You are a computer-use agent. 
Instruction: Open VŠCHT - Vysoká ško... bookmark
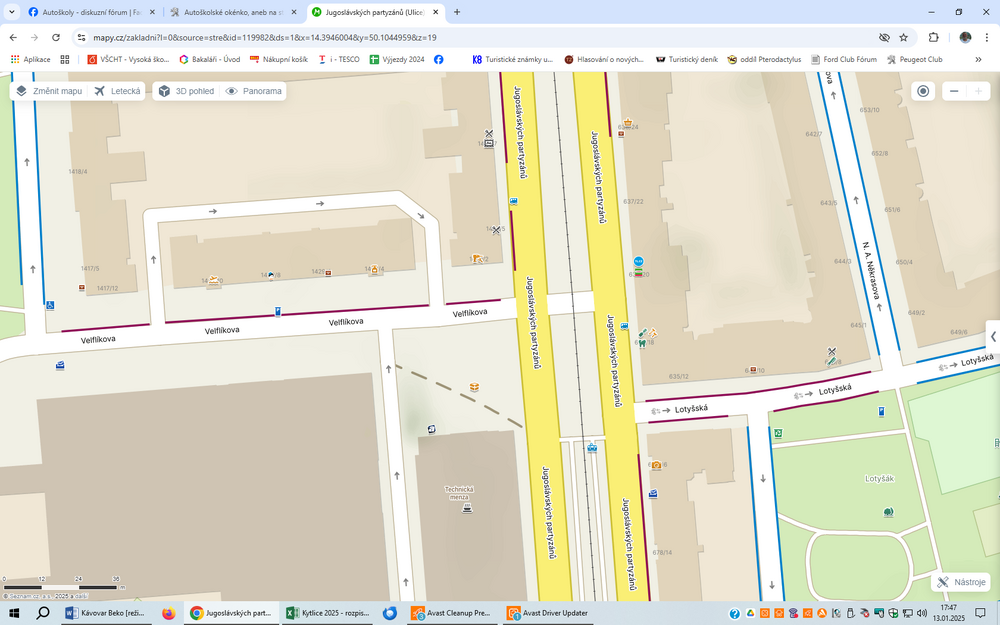(x=128, y=59)
